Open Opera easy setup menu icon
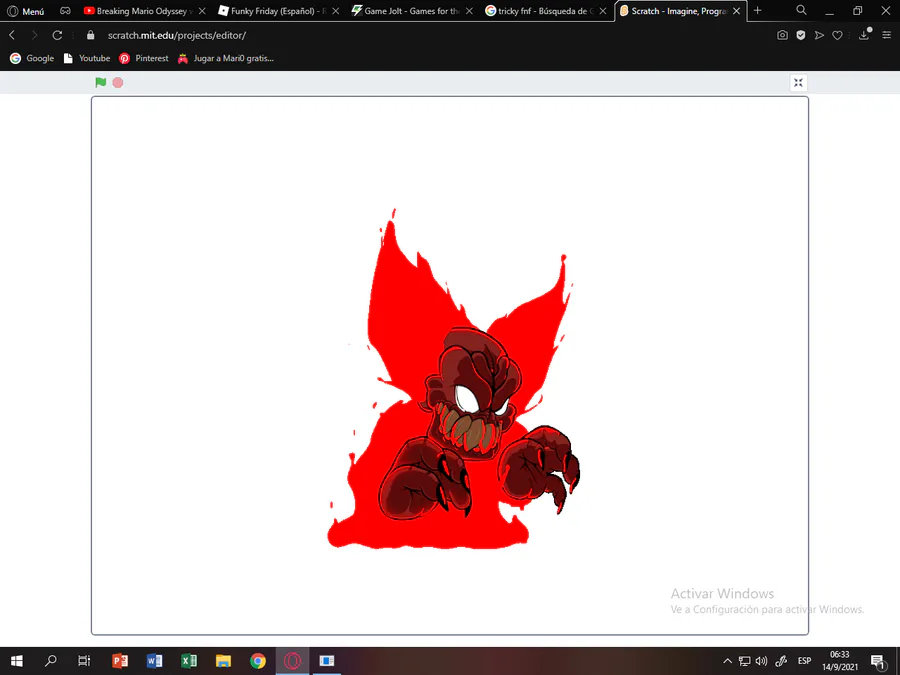This screenshot has width=900, height=675. point(886,35)
